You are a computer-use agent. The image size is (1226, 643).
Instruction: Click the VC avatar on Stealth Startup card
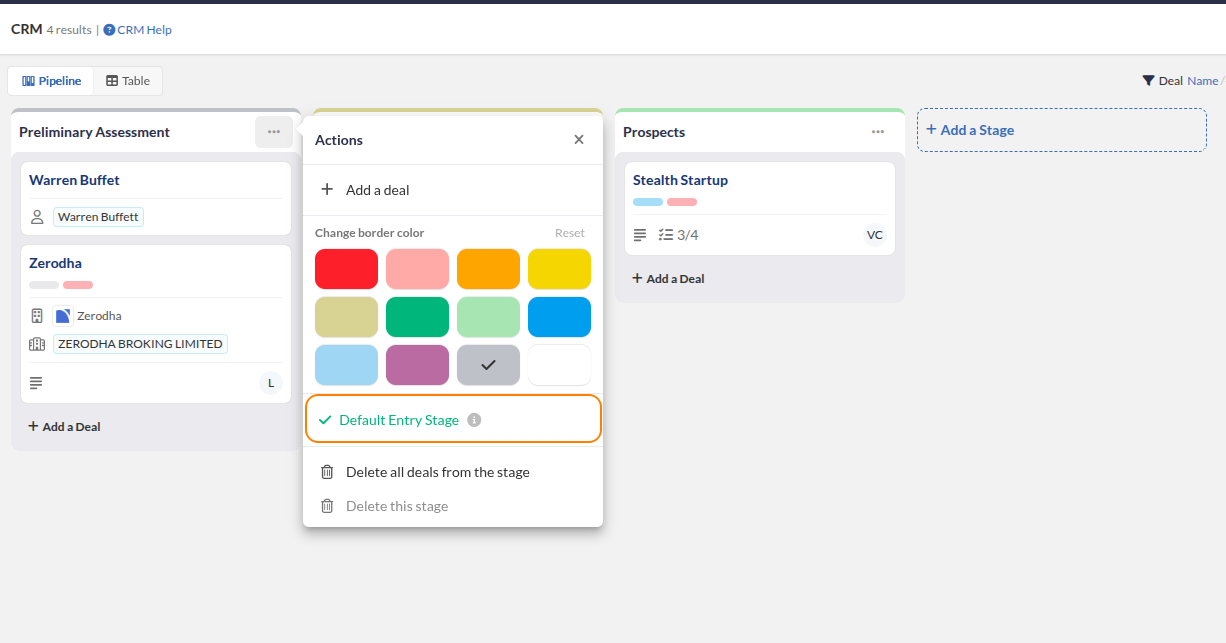(x=874, y=235)
